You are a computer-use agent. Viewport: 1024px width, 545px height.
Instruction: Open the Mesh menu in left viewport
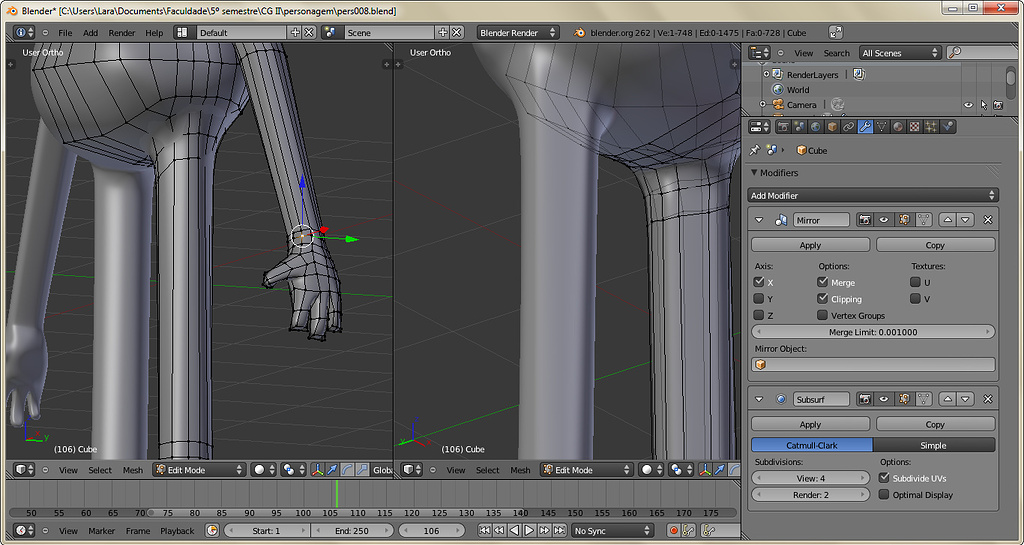pyautogui.click(x=133, y=470)
